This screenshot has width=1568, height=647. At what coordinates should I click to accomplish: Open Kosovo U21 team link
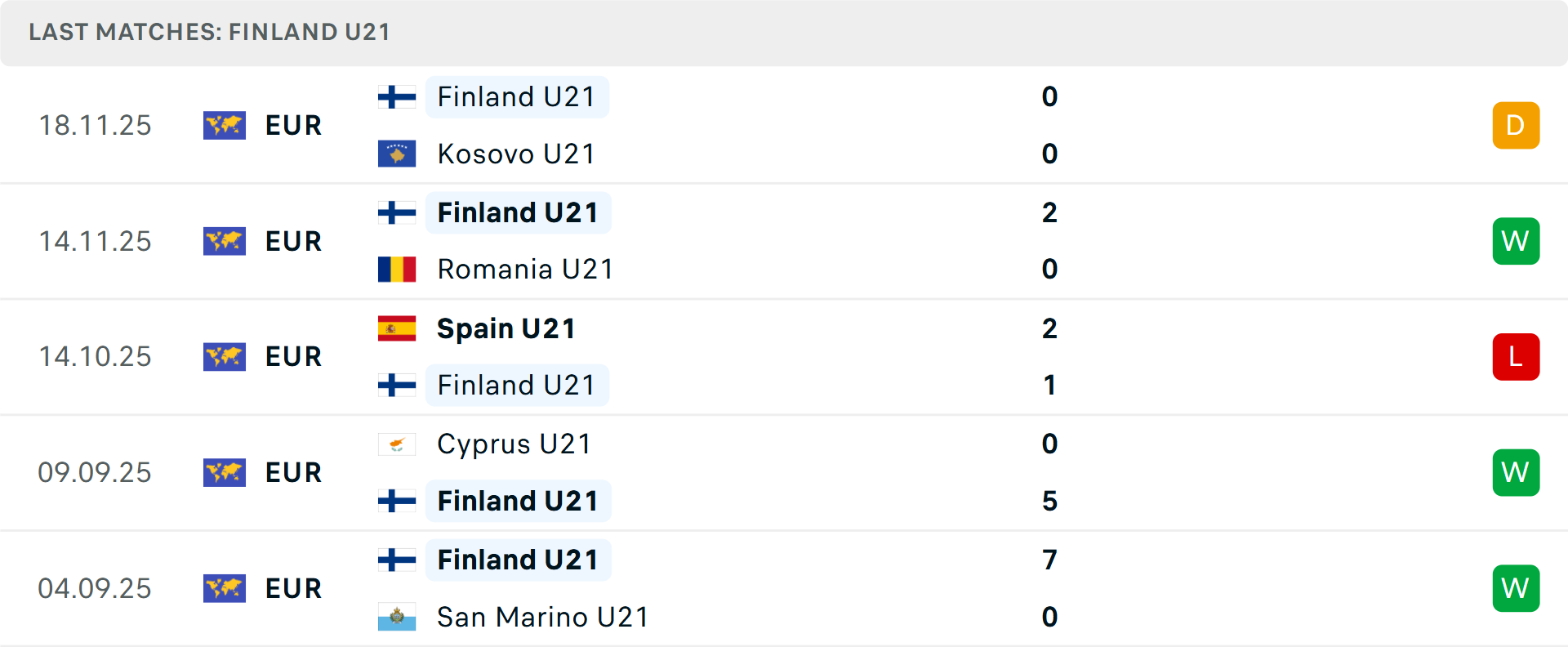pyautogui.click(x=515, y=154)
